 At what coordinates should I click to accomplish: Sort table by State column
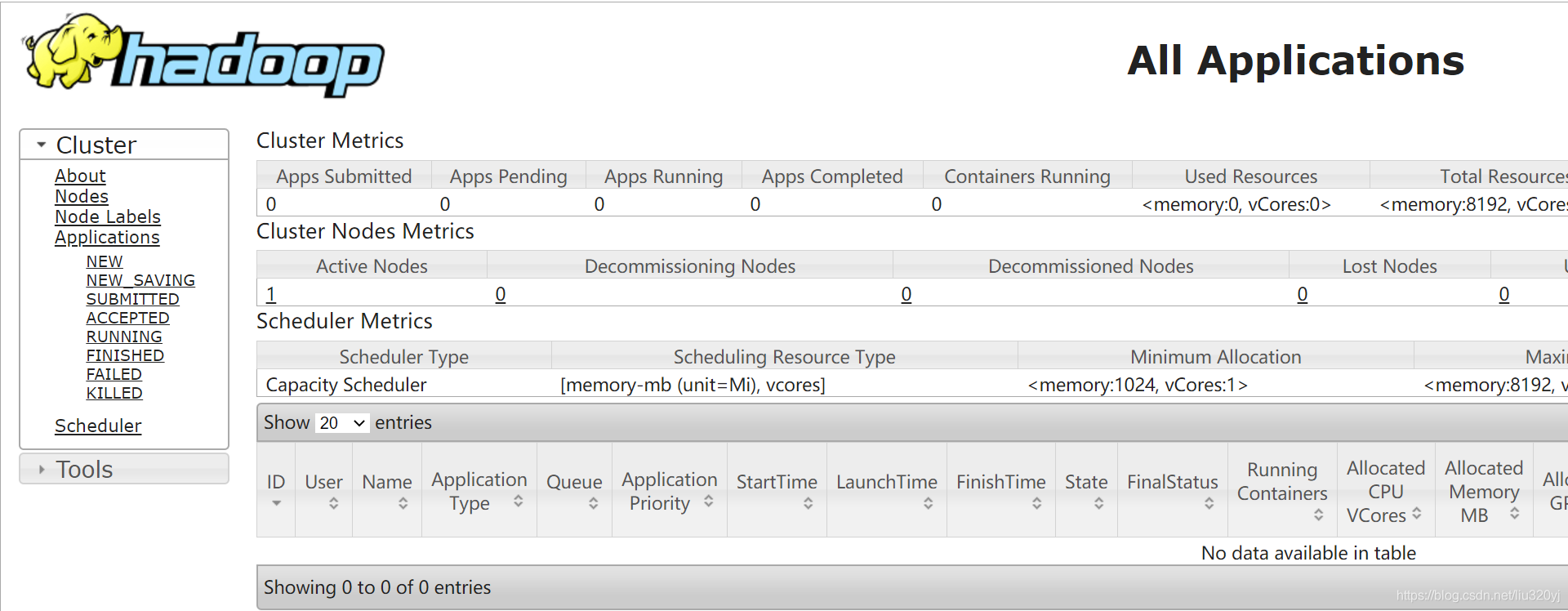pyautogui.click(x=1086, y=489)
